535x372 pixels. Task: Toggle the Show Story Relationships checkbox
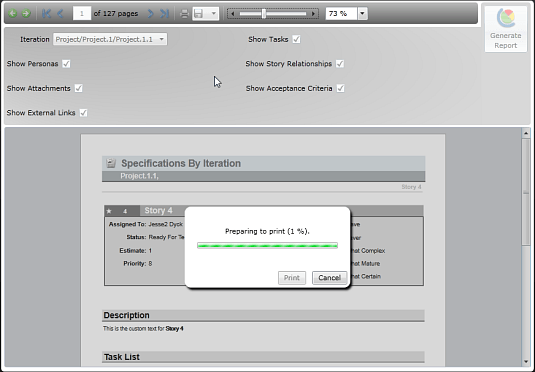click(340, 64)
